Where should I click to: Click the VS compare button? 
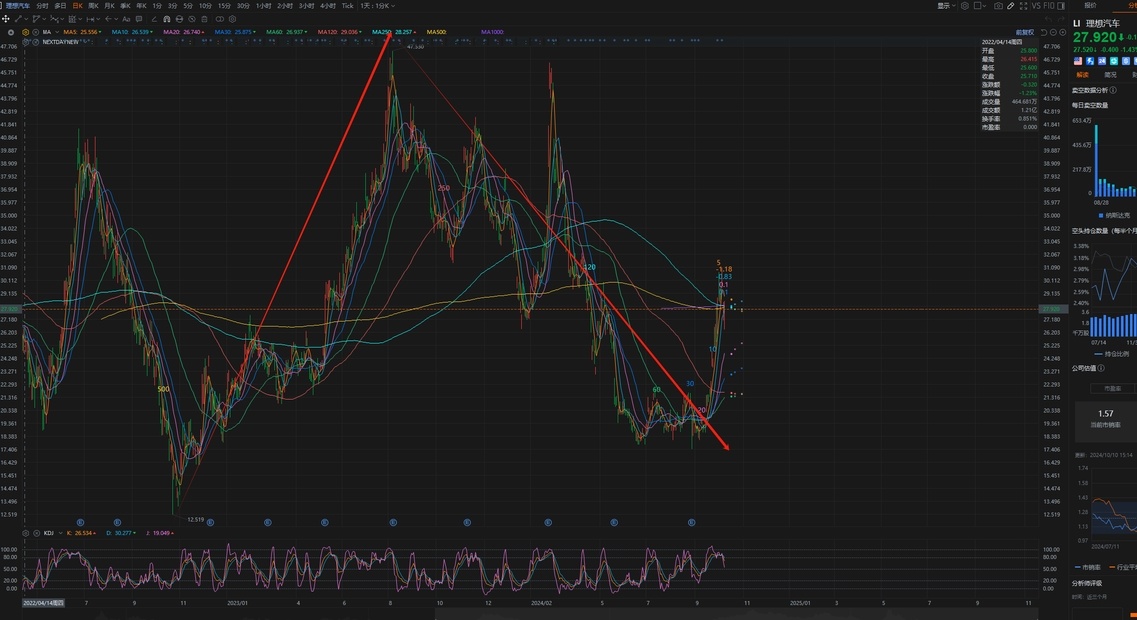coord(1037,6)
